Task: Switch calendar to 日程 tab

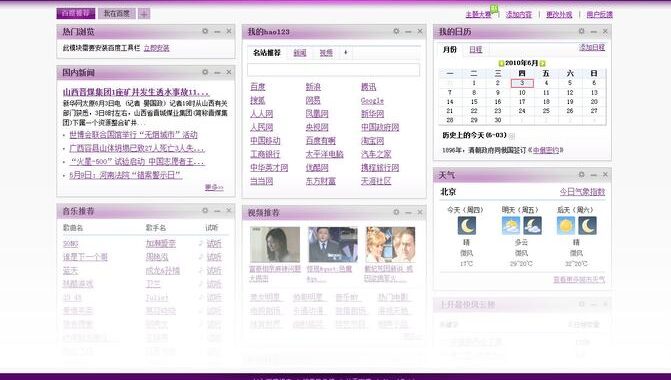Action: 475,50
